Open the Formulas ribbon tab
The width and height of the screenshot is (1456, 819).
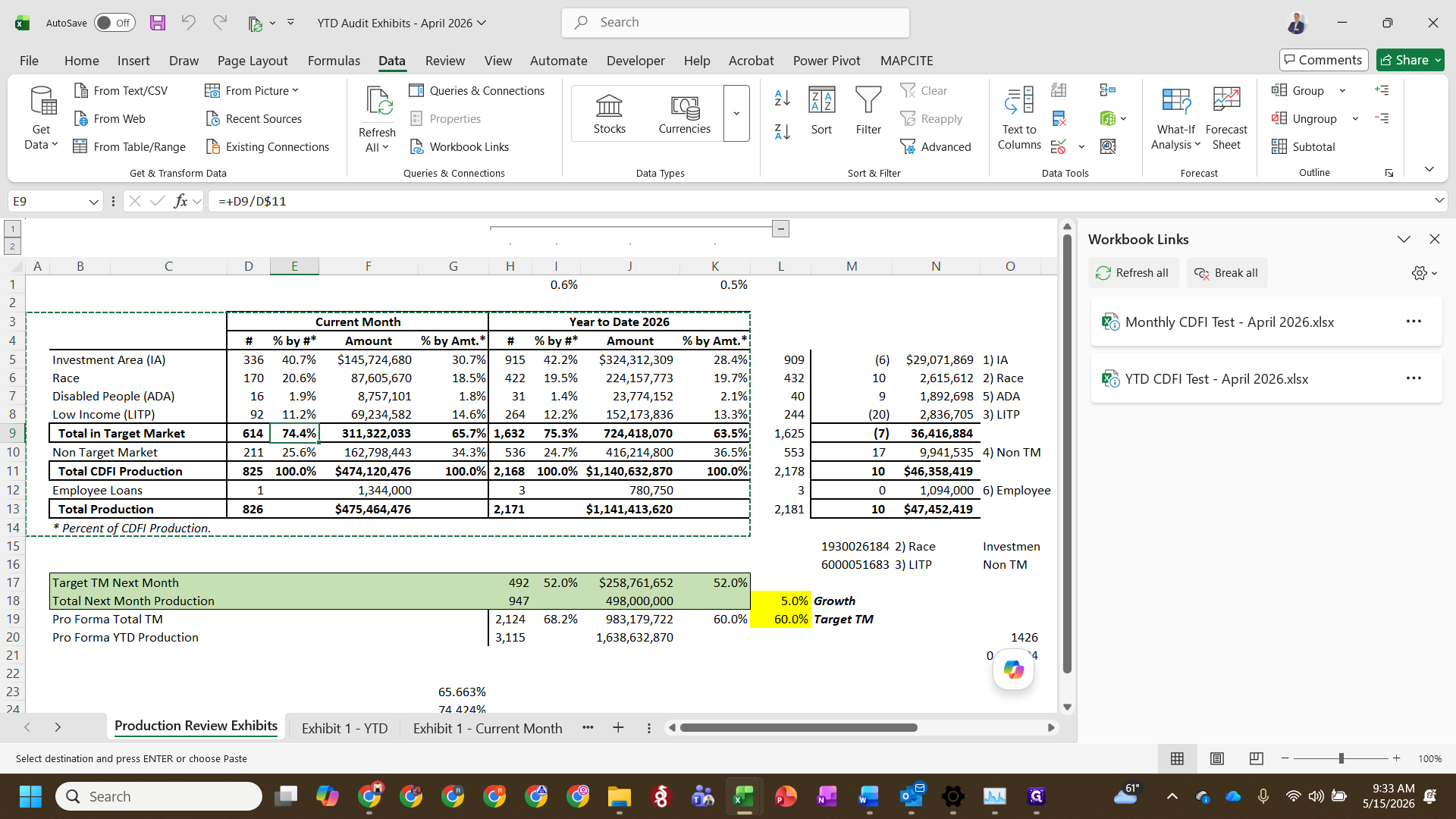(x=334, y=61)
